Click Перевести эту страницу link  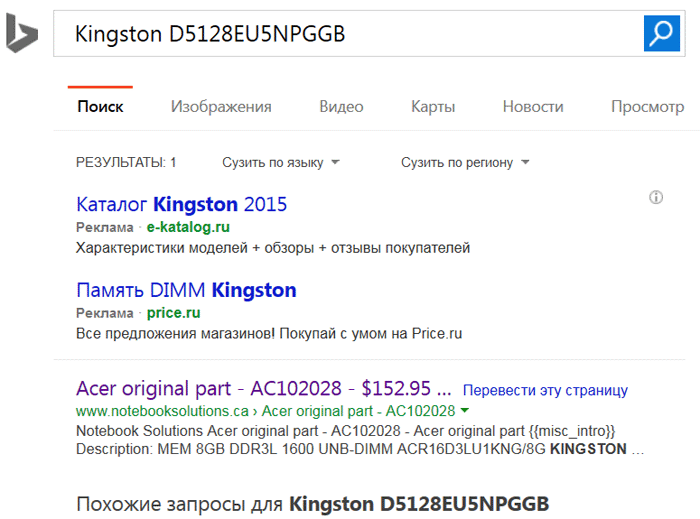(545, 390)
